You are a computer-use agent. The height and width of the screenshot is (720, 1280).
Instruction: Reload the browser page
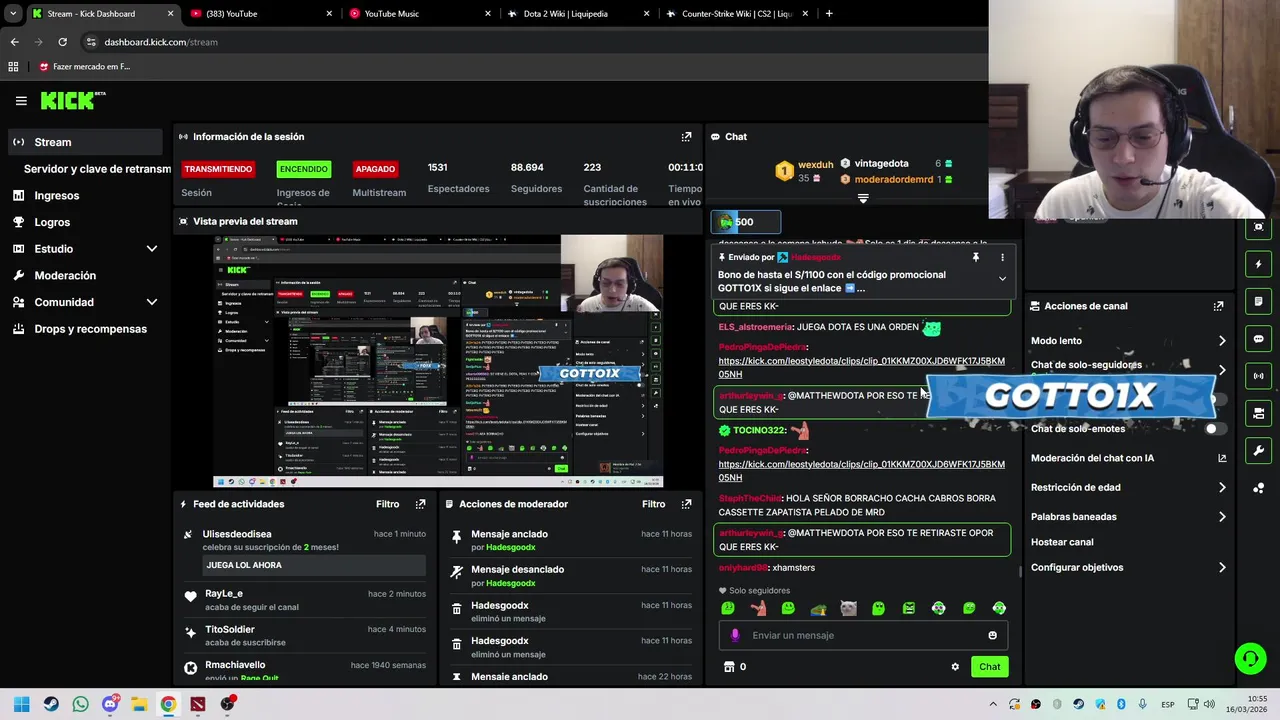tap(62, 42)
